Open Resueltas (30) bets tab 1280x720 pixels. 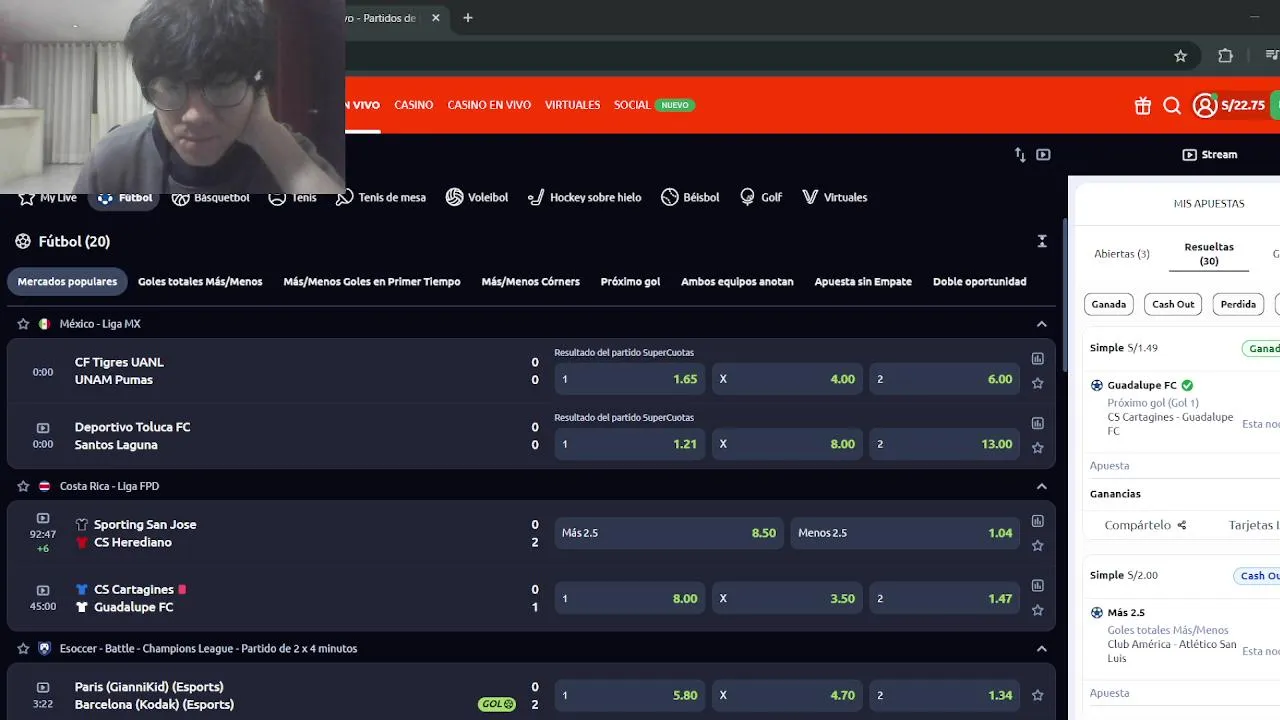(x=1209, y=254)
